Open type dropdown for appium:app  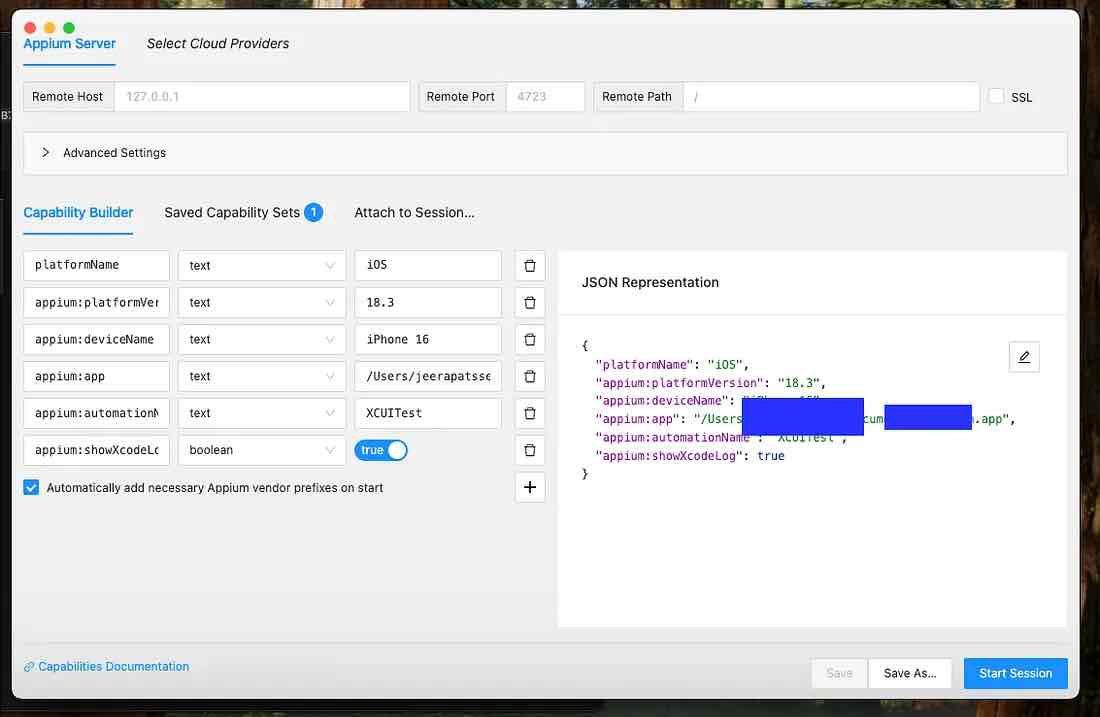(x=262, y=377)
